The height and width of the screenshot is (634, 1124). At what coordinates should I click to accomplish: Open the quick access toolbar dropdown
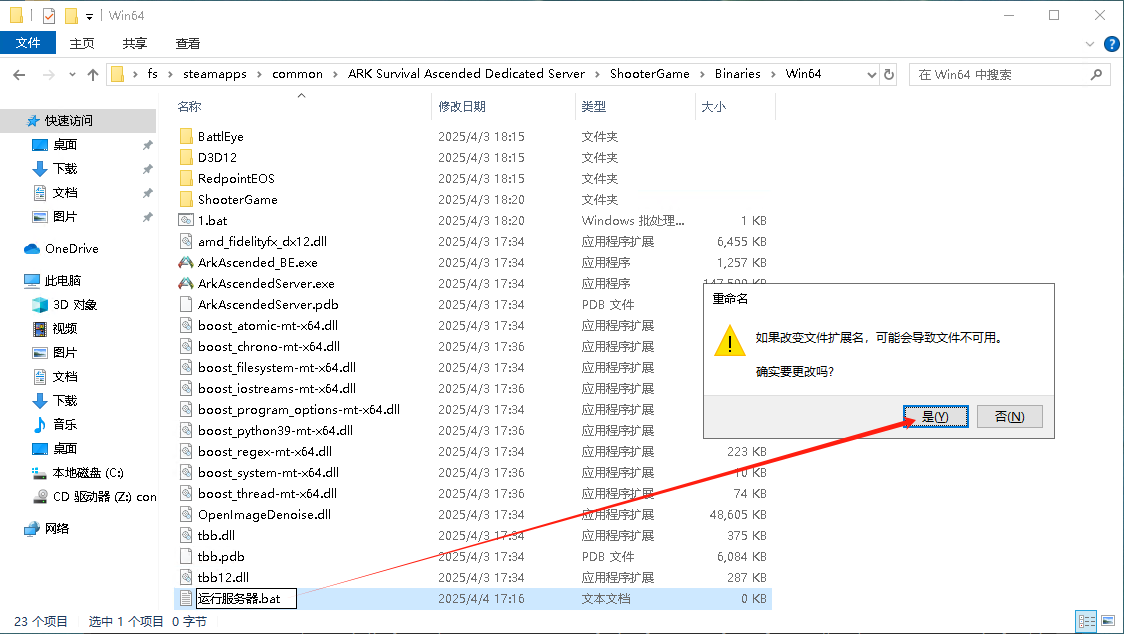(90, 16)
